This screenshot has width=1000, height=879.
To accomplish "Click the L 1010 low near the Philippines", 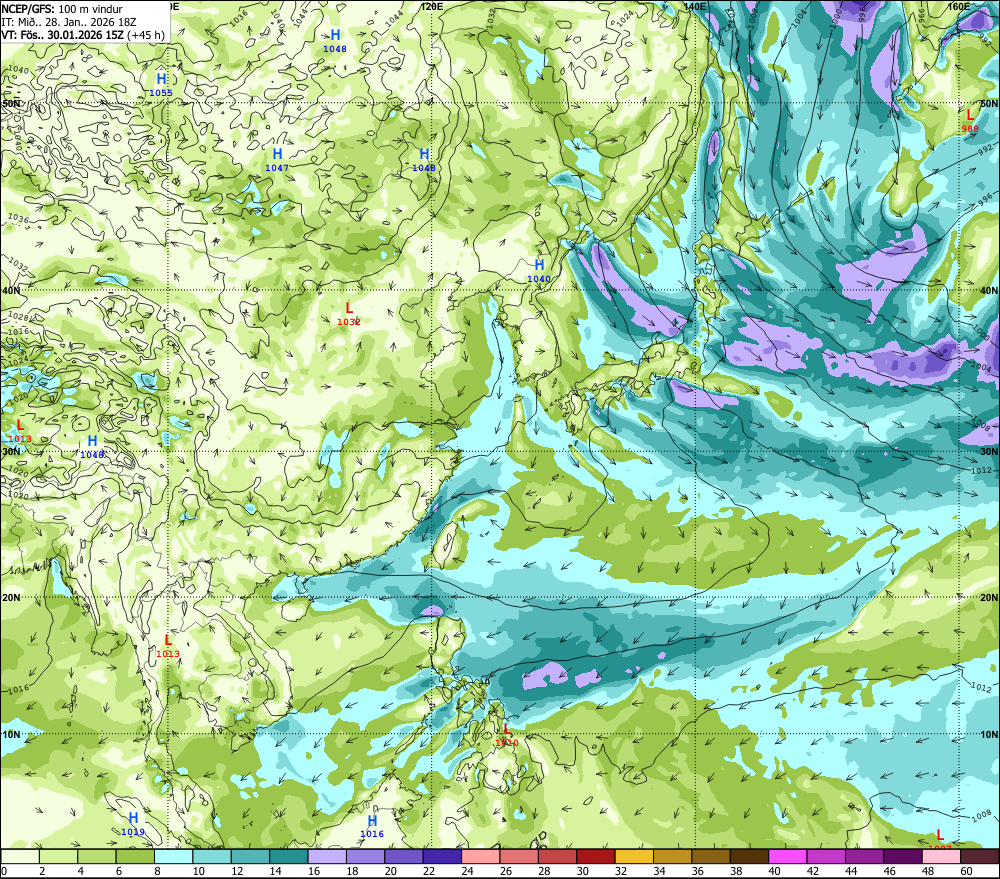I will tap(506, 735).
